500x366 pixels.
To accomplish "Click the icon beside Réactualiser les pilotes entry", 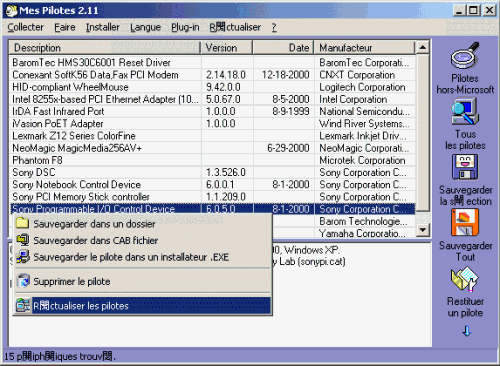I will [x=23, y=305].
